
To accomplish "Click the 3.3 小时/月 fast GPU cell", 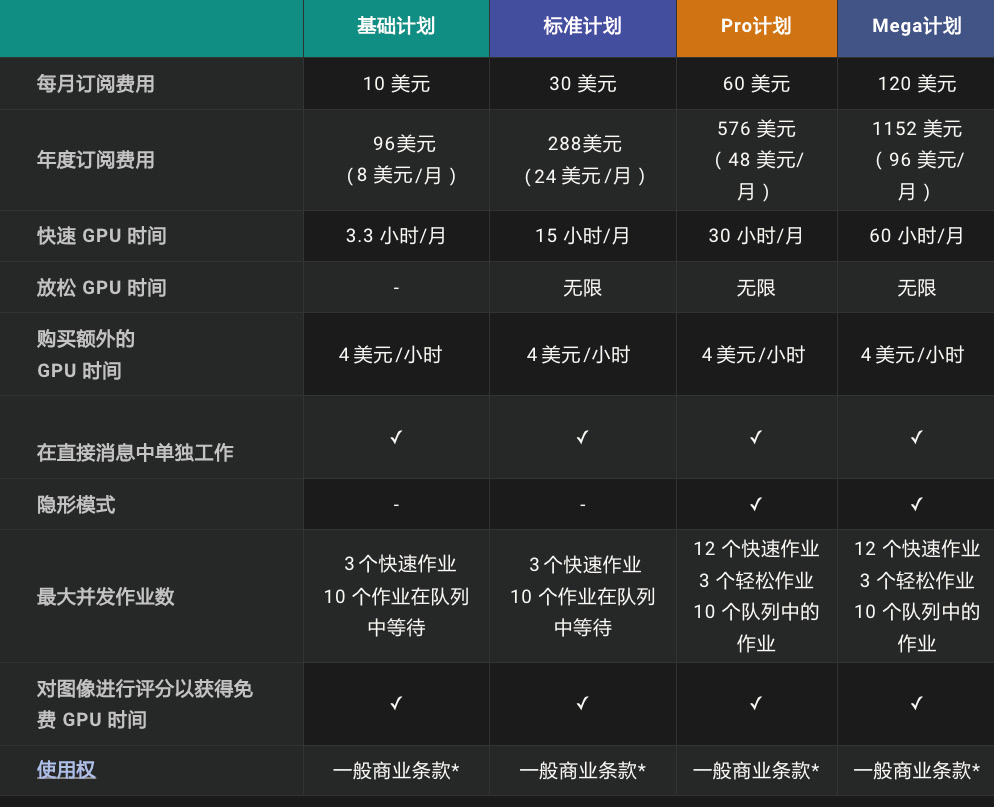I will [x=396, y=236].
